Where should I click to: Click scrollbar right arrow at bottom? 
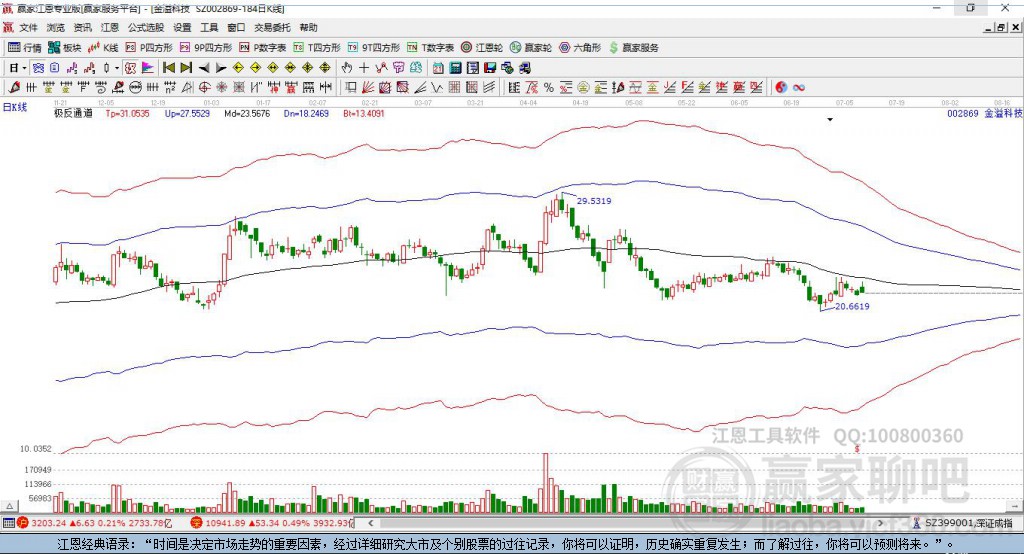[x=880, y=523]
